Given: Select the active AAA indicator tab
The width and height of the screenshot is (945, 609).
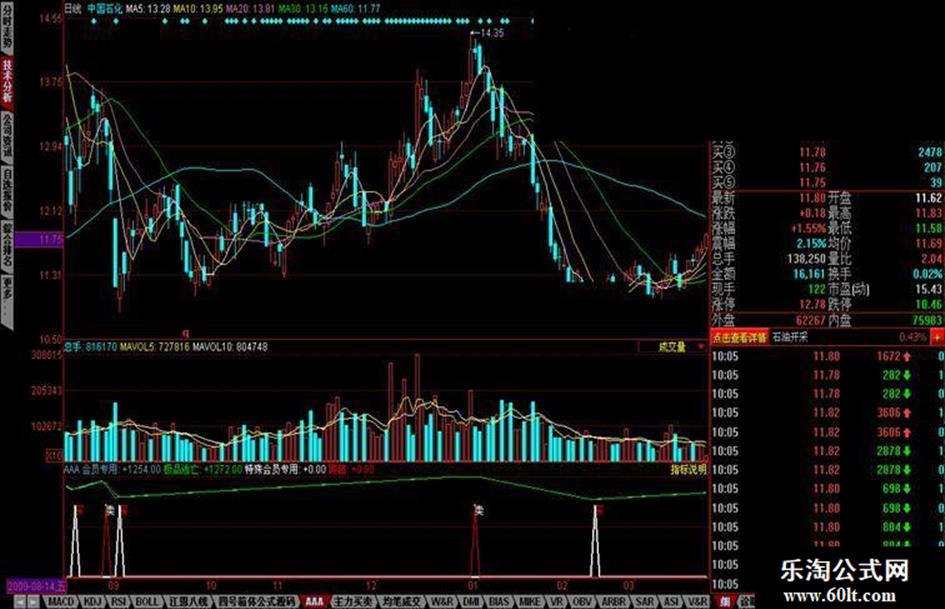Looking at the screenshot, I should pyautogui.click(x=314, y=602).
